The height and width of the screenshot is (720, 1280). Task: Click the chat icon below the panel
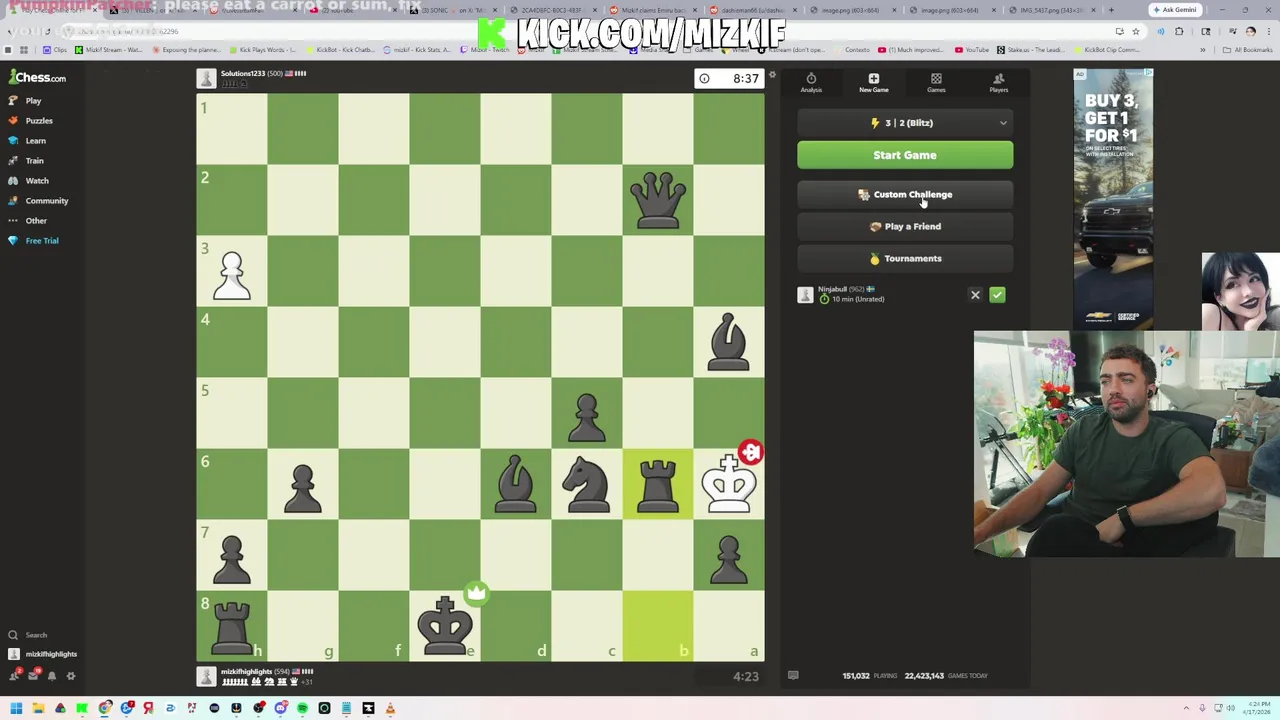793,676
